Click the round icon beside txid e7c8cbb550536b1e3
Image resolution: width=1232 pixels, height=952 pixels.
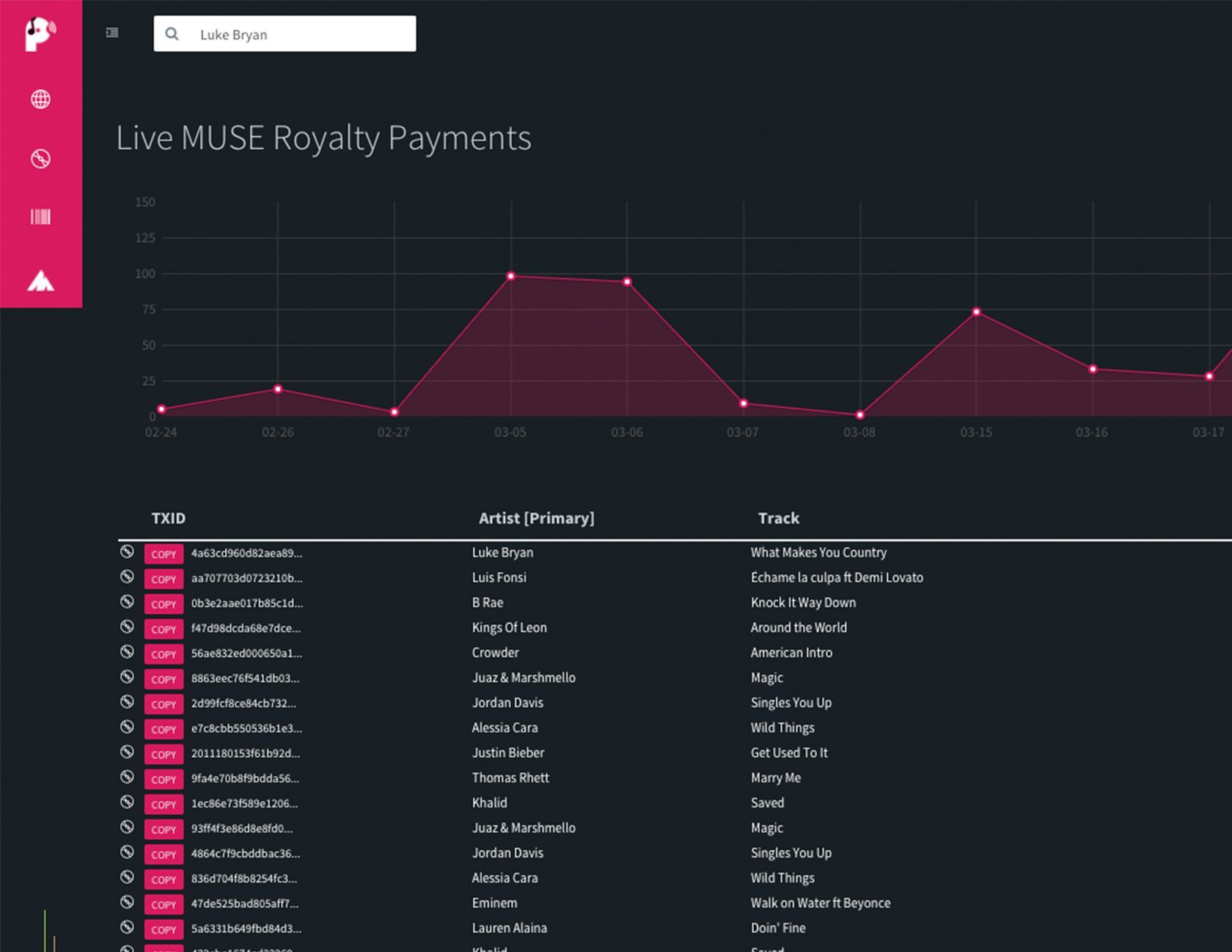(x=127, y=727)
